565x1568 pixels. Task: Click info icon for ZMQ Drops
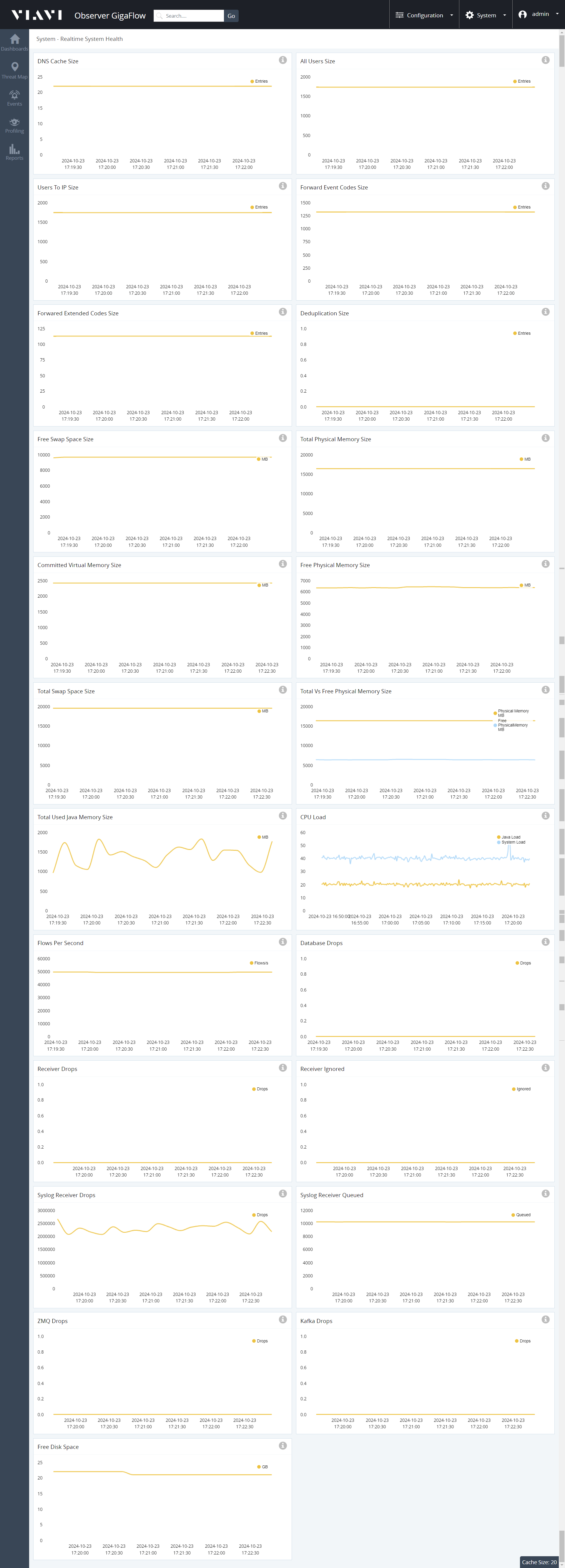click(x=282, y=1320)
